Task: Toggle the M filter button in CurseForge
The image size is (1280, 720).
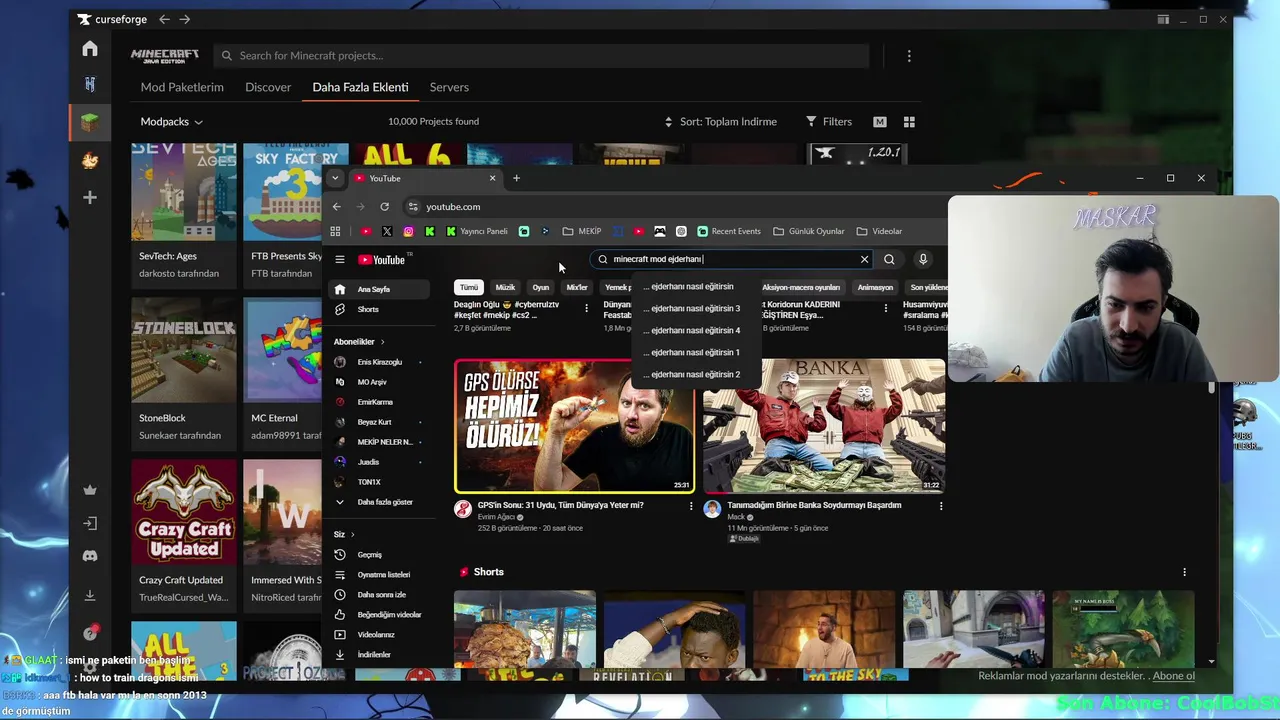Action: (880, 122)
